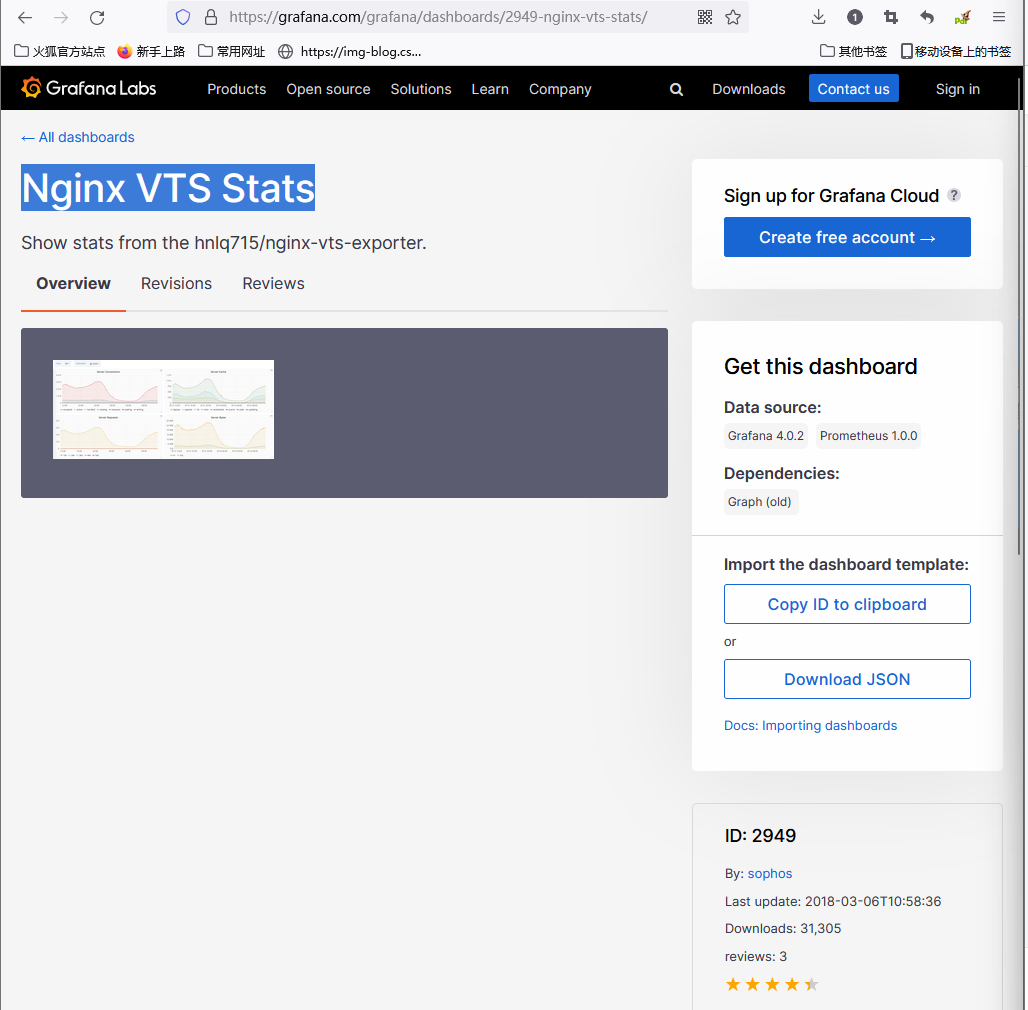This screenshot has height=1010, width=1028.
Task: Open the Products navigation menu
Action: pos(237,89)
